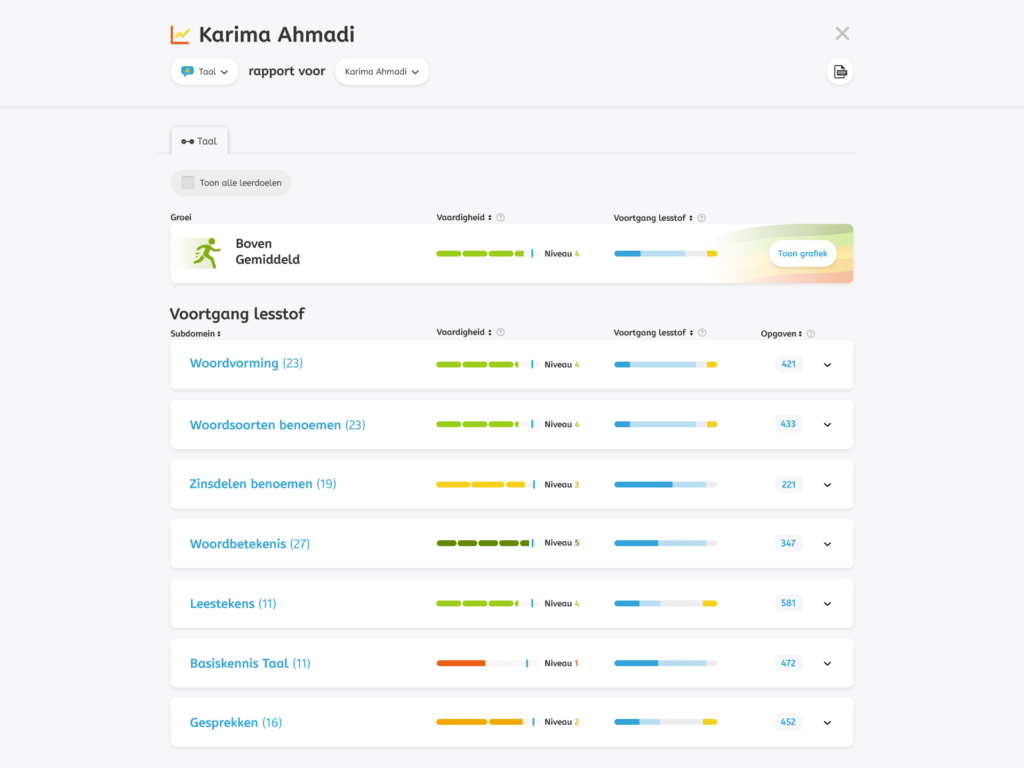This screenshot has height=768, width=1024.
Task: Expand the Basiskennis Taal row chevron
Action: coord(827,664)
